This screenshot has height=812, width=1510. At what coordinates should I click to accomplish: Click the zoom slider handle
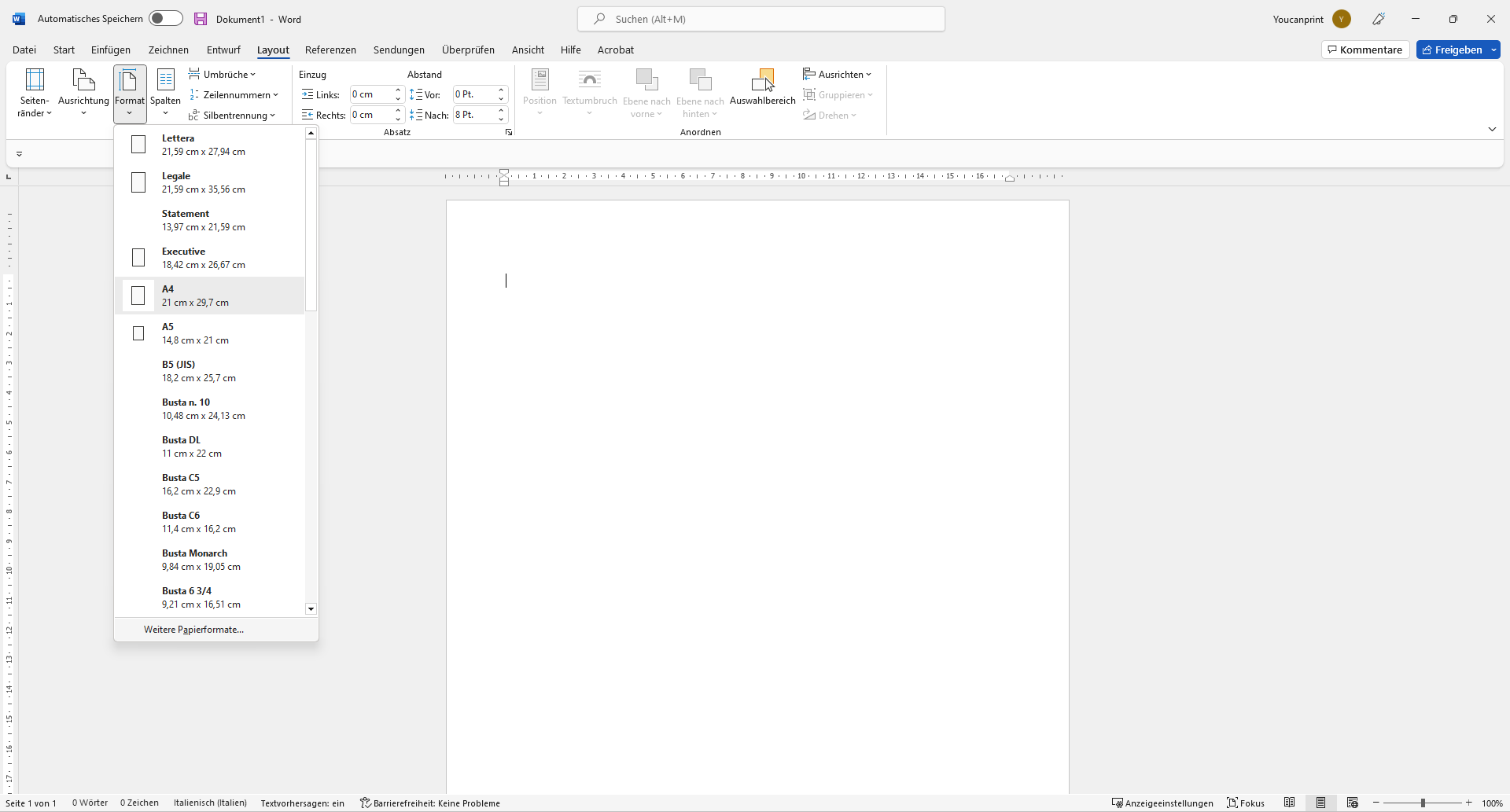pos(1423,803)
